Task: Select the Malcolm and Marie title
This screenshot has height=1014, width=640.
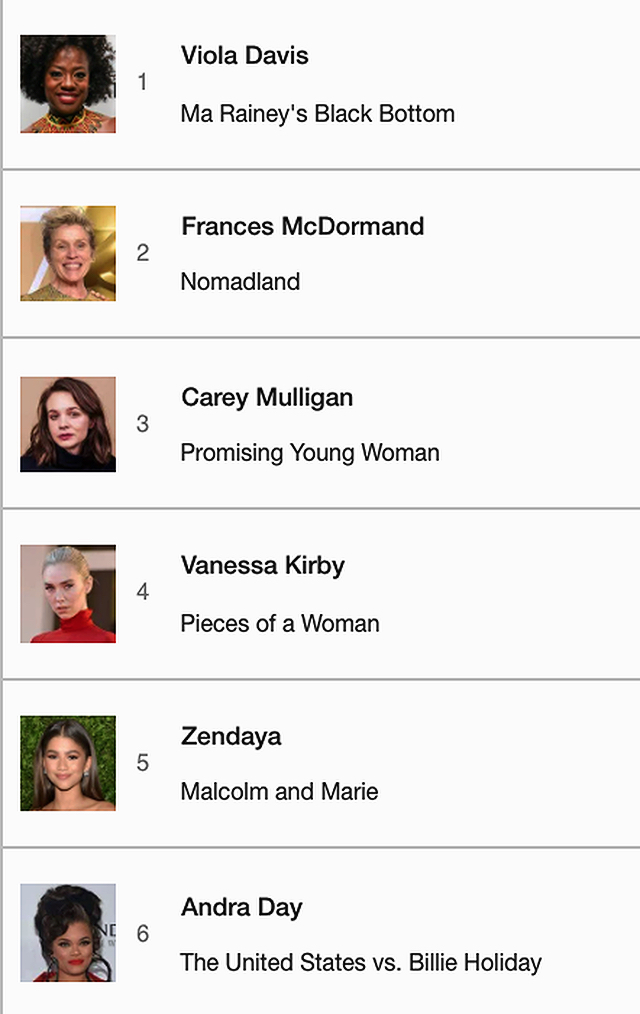Action: [279, 792]
